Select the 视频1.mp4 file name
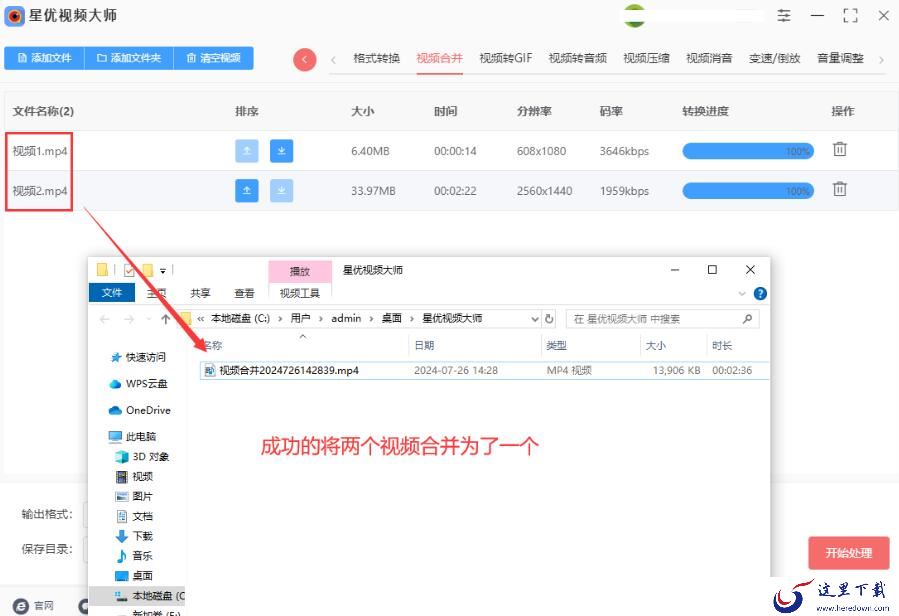The width and height of the screenshot is (899, 616). coord(40,151)
